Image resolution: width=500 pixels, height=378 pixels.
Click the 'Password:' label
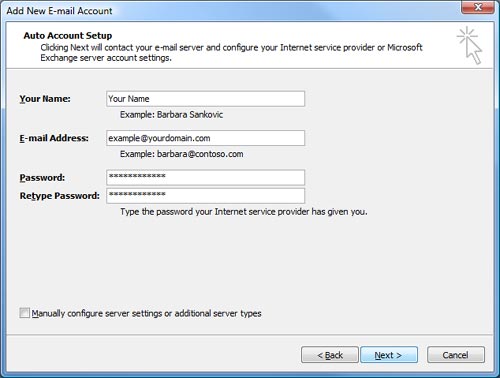point(42,178)
